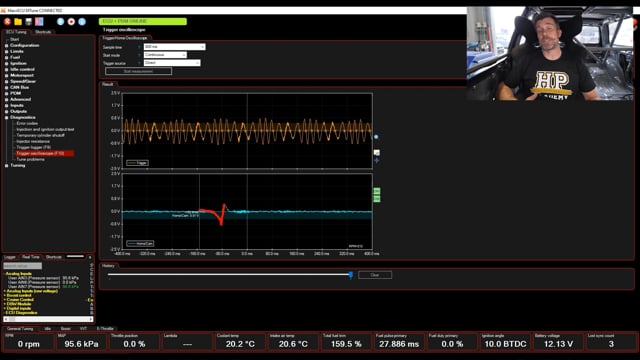Select Temporary cylinder shutoff item
640x360 pixels.
[40, 135]
